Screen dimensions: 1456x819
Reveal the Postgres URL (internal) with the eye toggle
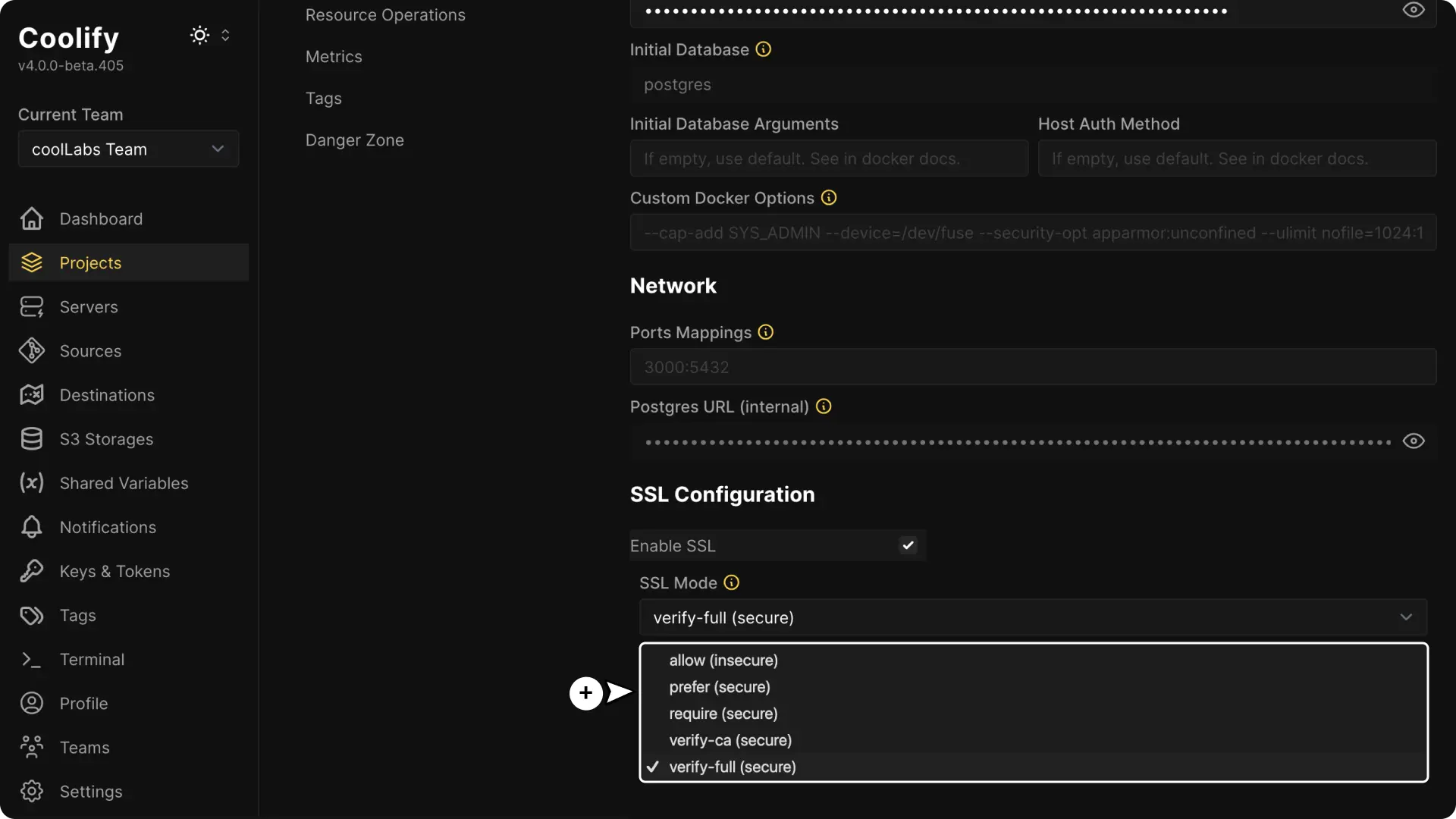(x=1414, y=441)
